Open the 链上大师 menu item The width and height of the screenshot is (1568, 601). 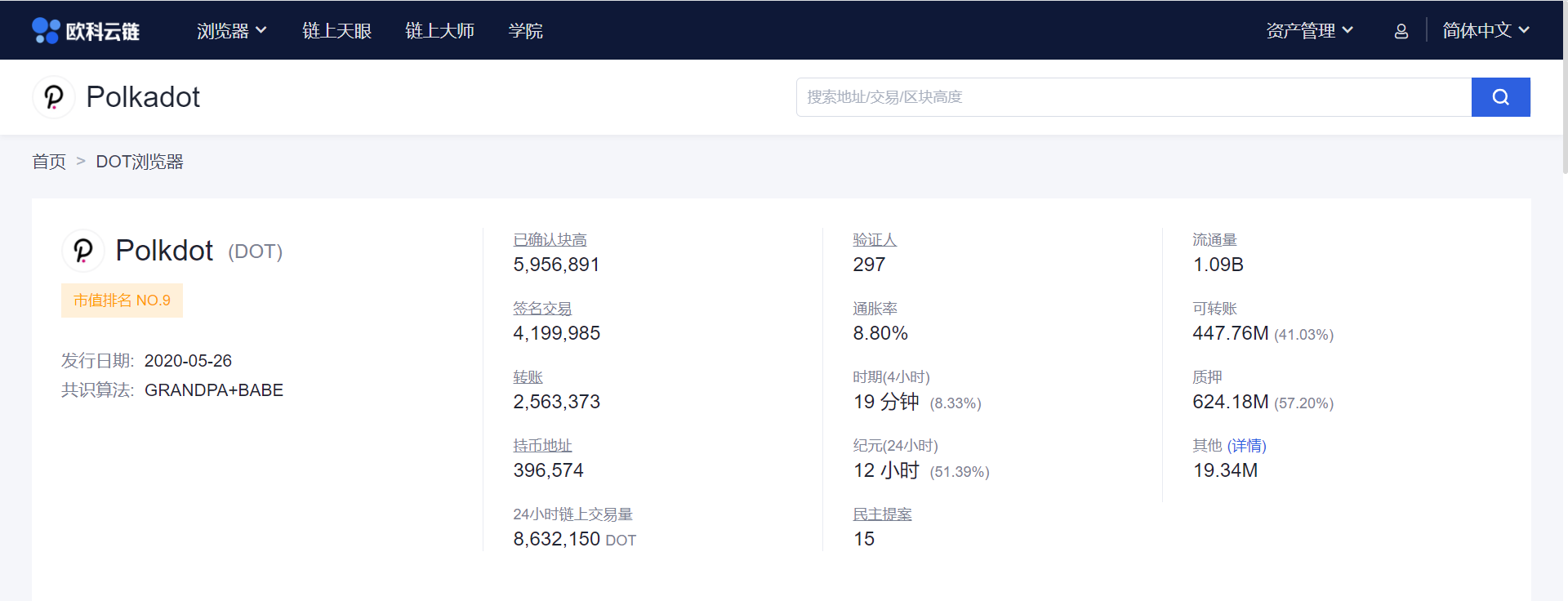click(439, 31)
